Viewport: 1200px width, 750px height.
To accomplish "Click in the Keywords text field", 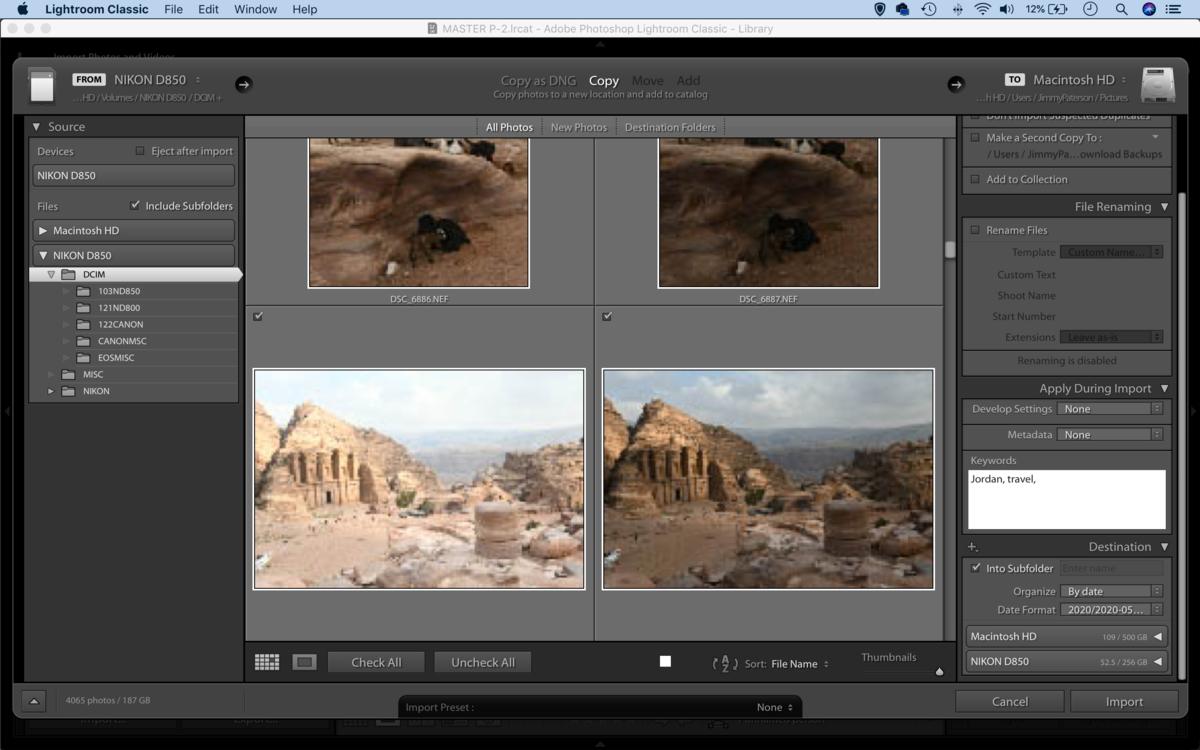I will [1066, 499].
